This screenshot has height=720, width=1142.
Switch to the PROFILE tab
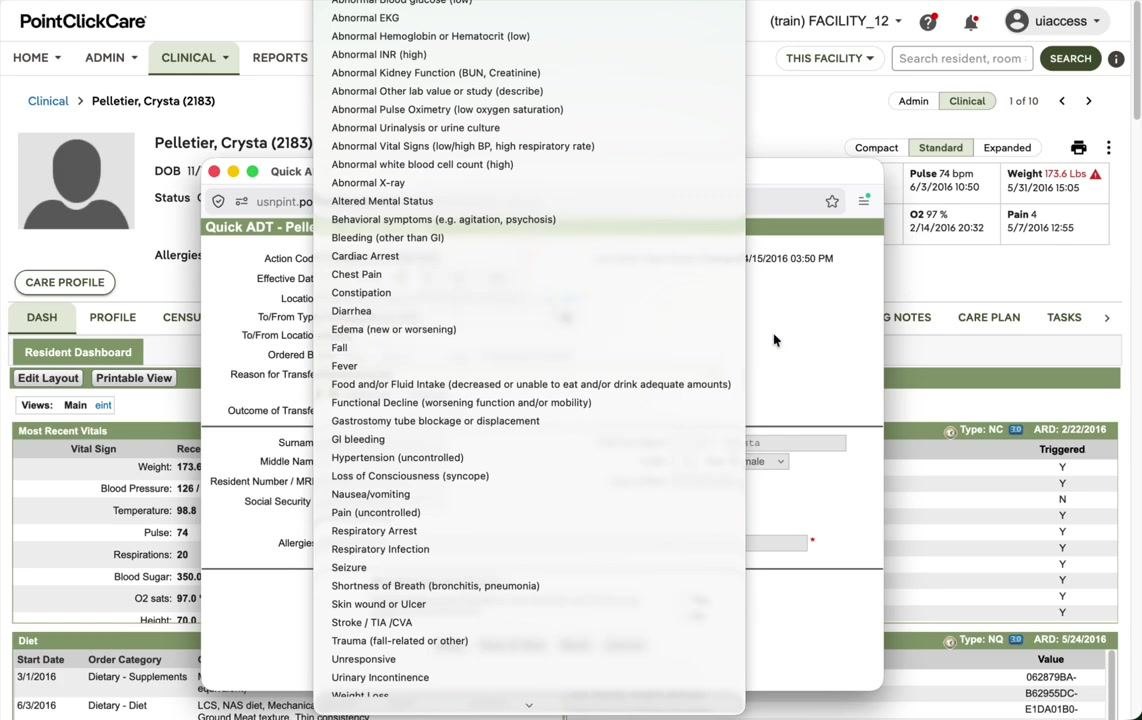tap(113, 317)
